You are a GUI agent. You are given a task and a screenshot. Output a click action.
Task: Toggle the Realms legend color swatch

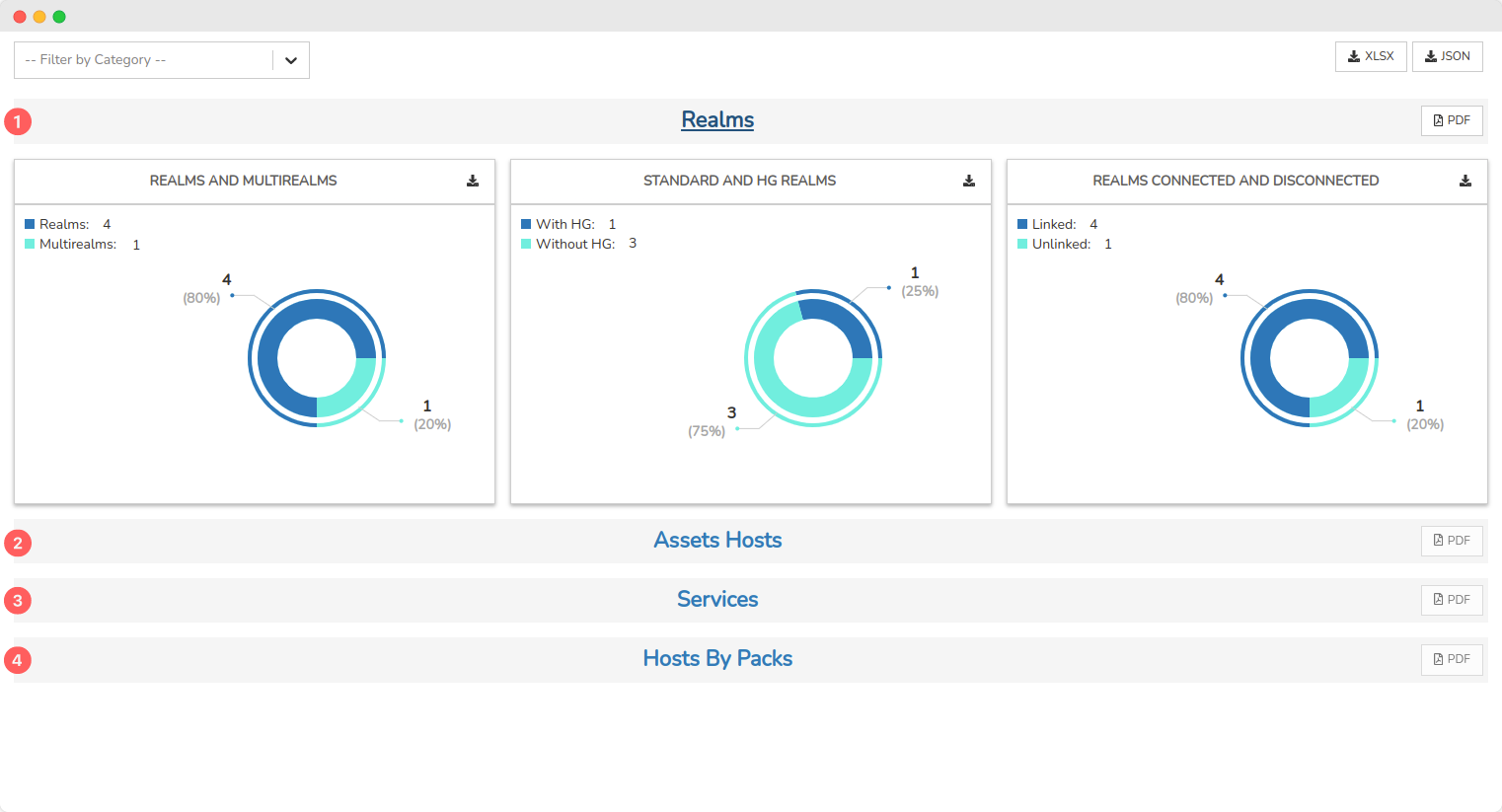[30, 224]
